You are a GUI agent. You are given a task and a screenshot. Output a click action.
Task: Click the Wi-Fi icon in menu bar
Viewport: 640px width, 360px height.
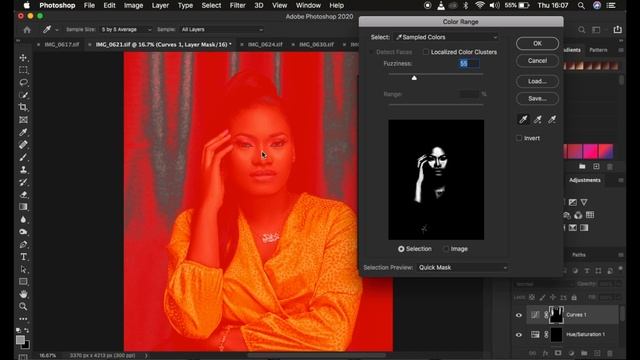[x=480, y=5]
